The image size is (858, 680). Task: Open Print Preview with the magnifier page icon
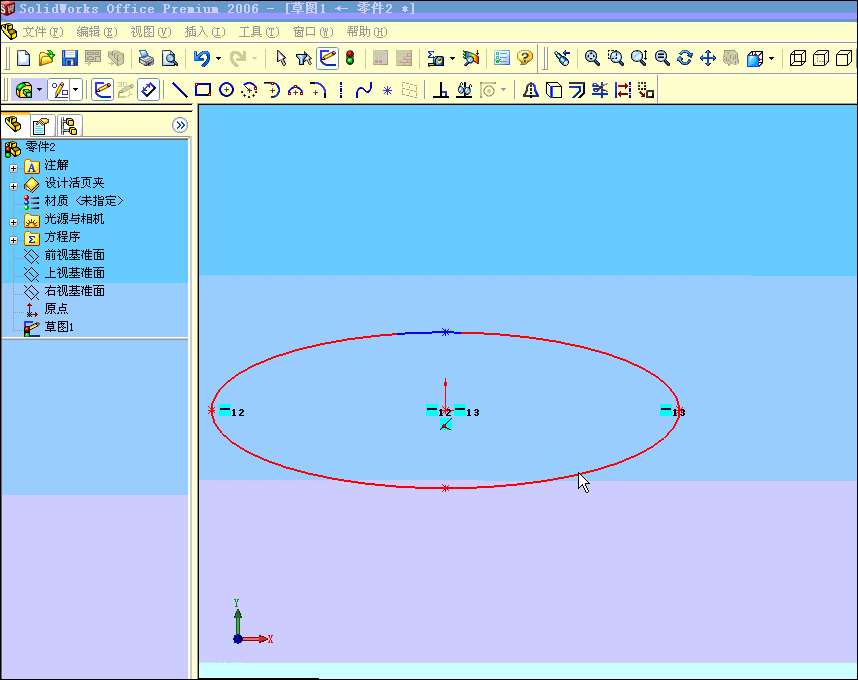click(170, 58)
